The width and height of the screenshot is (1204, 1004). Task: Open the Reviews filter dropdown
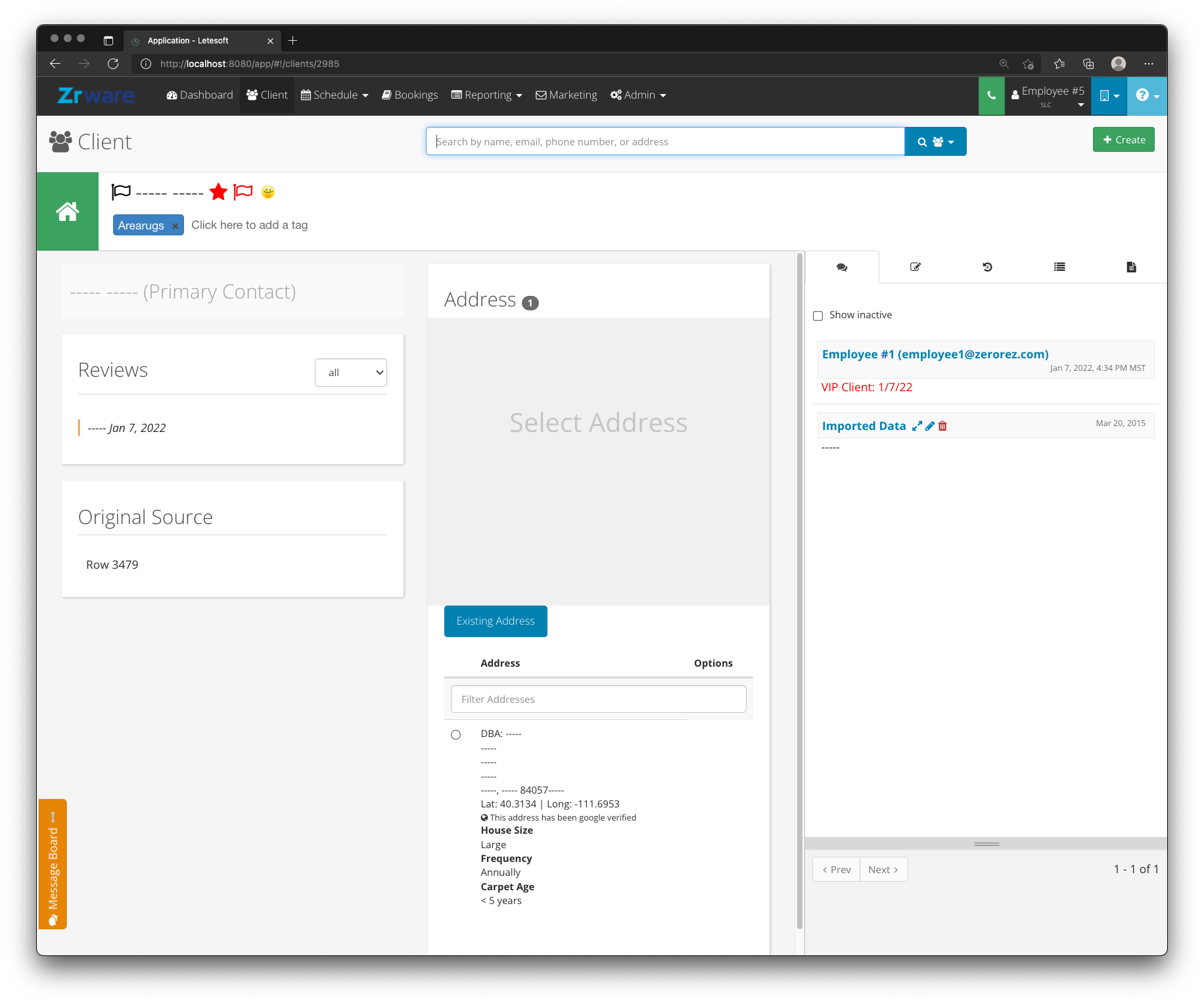point(351,373)
